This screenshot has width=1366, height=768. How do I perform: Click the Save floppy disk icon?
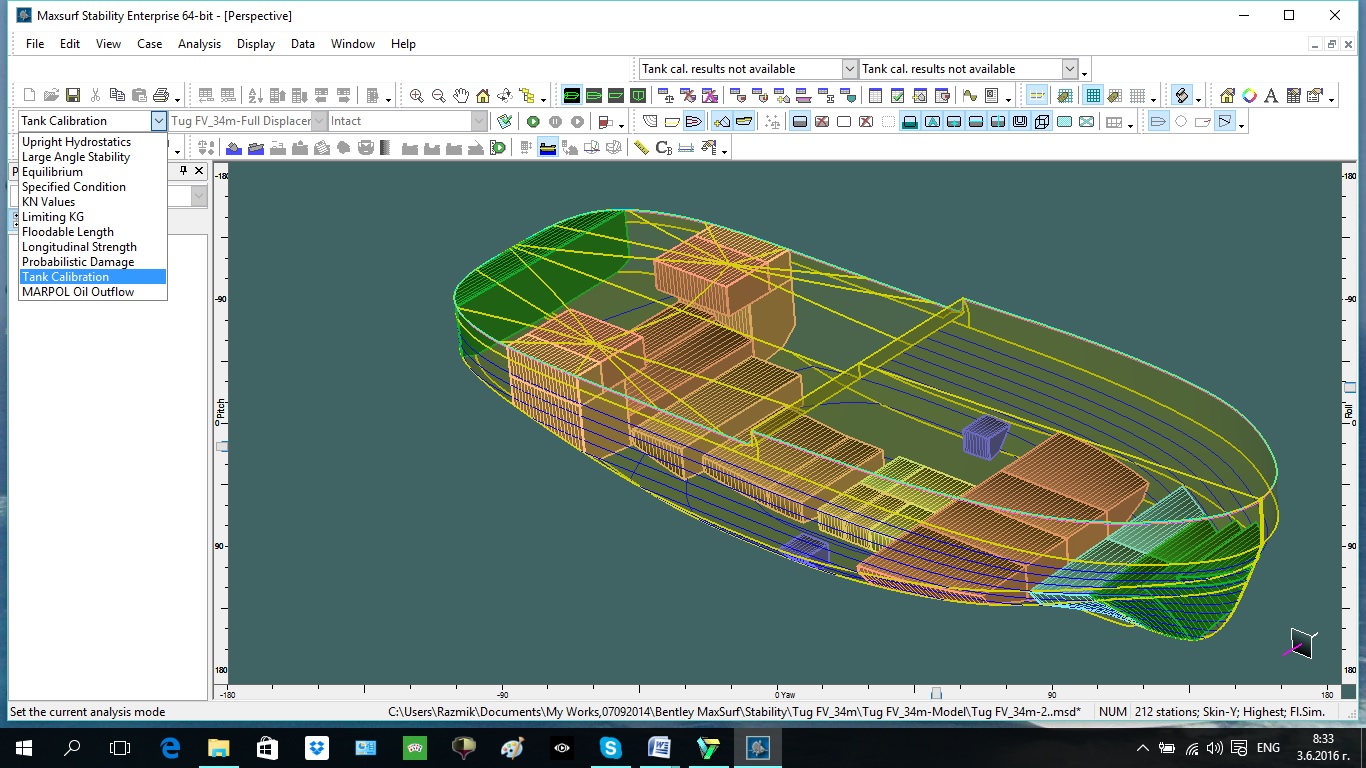pyautogui.click(x=73, y=96)
